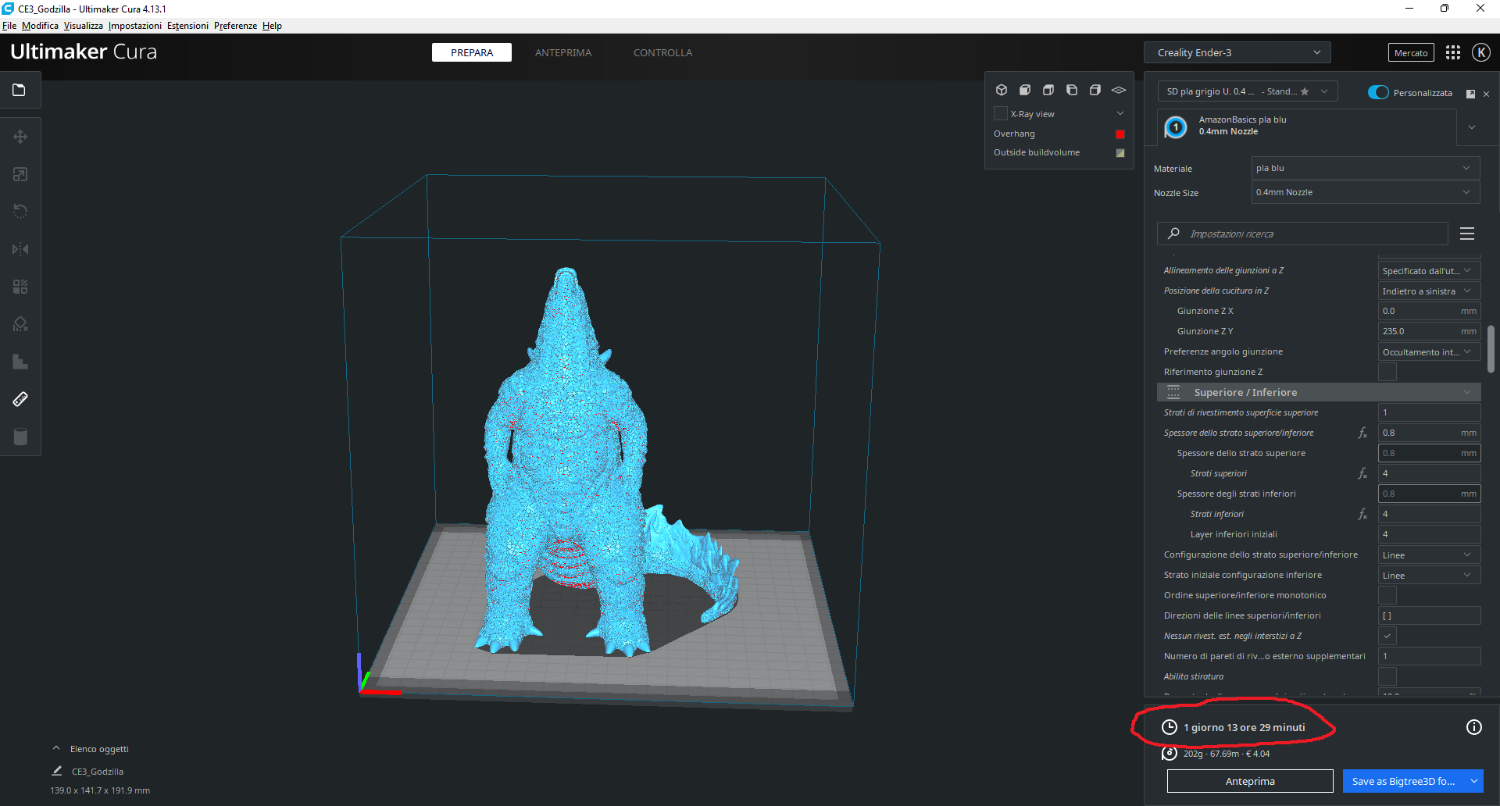Select the ruler Measure tool
Viewport: 1500px width, 806px height.
[20, 399]
